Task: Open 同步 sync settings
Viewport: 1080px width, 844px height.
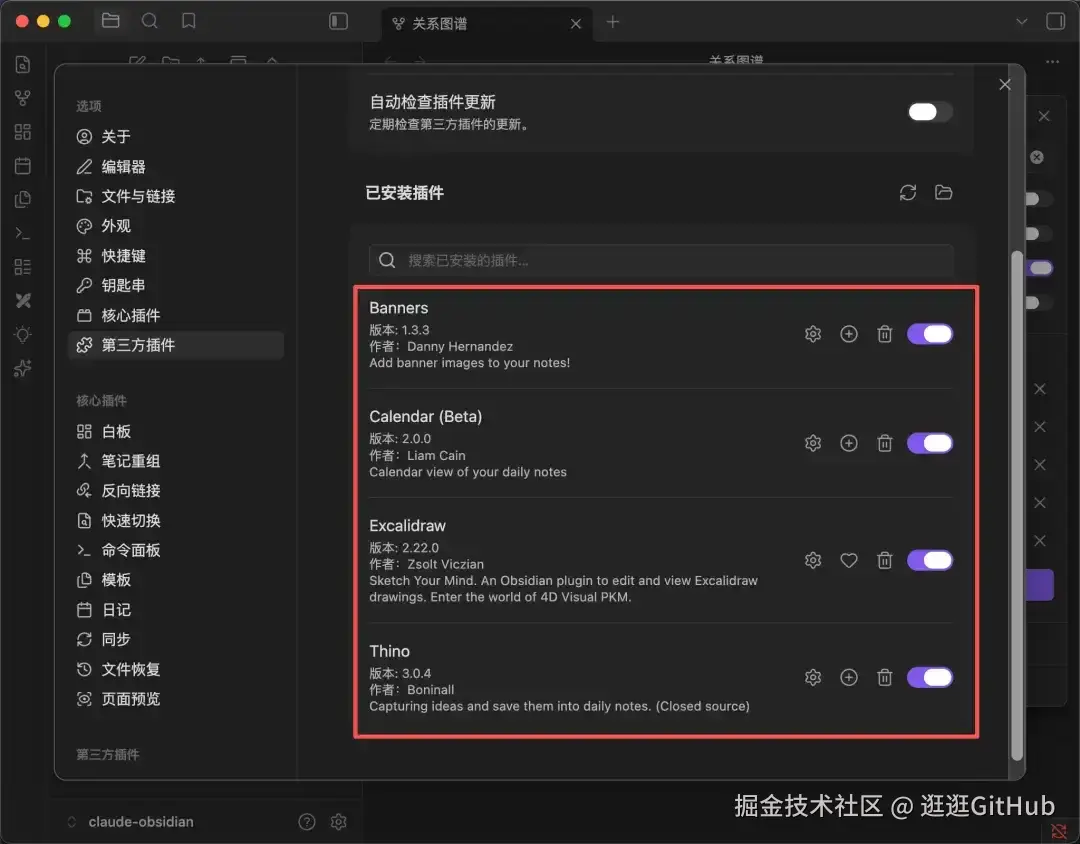Action: click(x=176, y=639)
